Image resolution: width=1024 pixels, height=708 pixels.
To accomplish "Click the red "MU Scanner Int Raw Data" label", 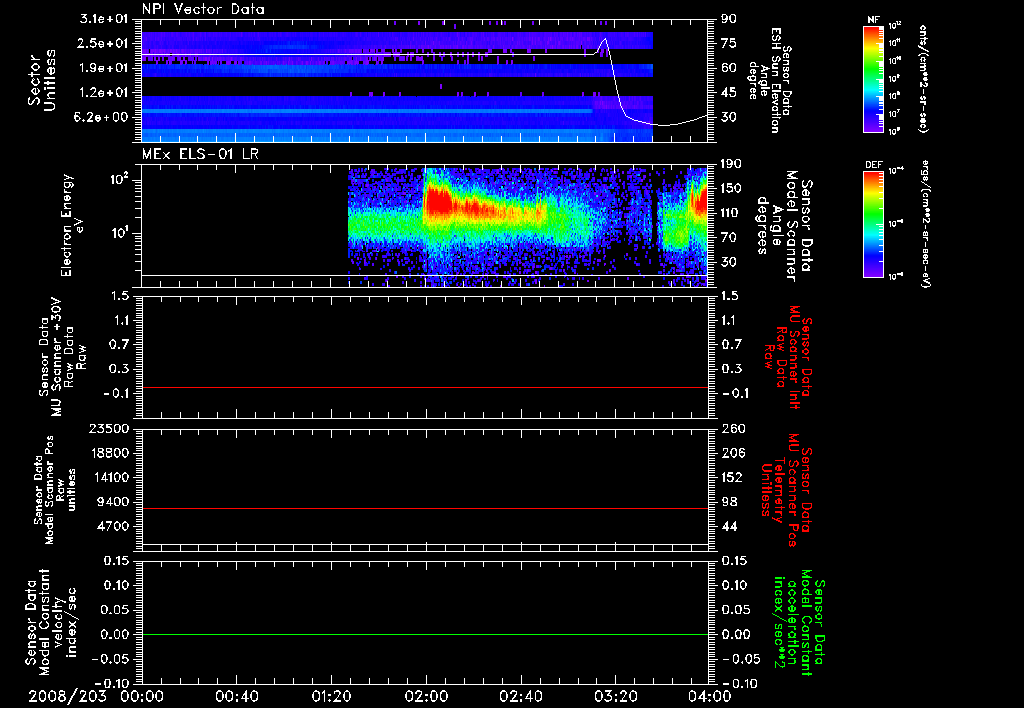I will [x=788, y=357].
